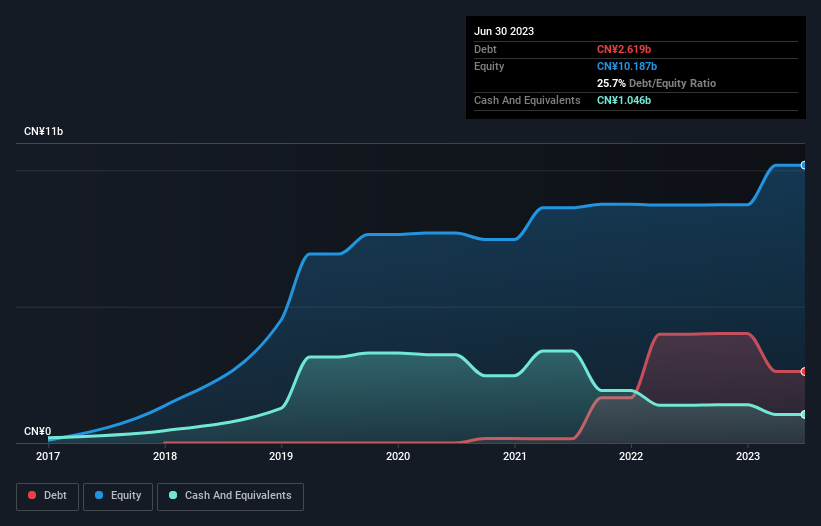Click the teal Cash And Equivalents legend dot
The image size is (821, 526).
[173, 495]
